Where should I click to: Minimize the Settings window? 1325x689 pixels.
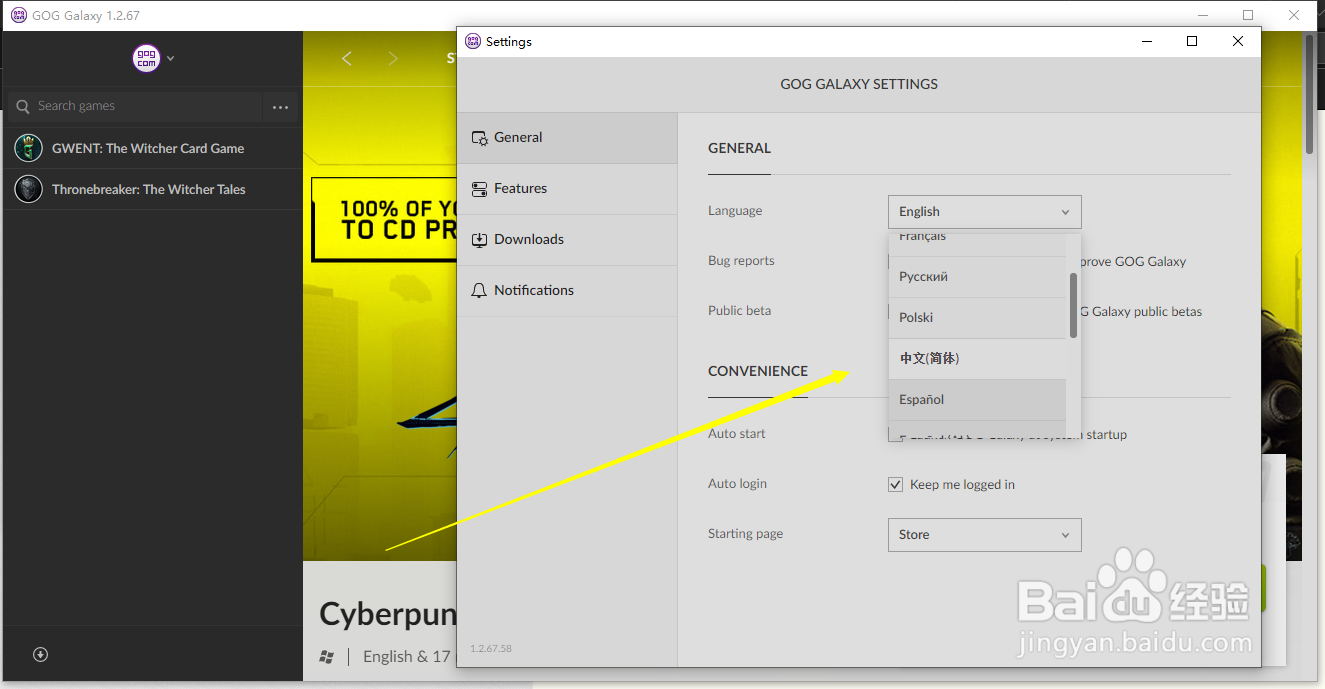1146,41
